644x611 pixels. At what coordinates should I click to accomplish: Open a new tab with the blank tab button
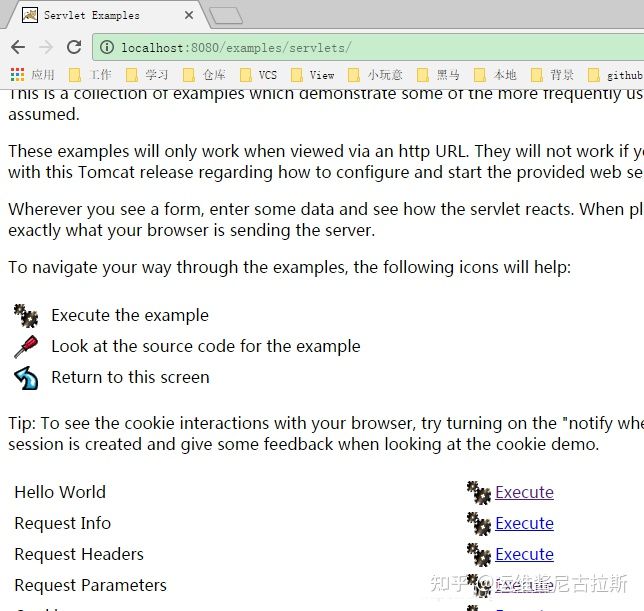pos(226,15)
